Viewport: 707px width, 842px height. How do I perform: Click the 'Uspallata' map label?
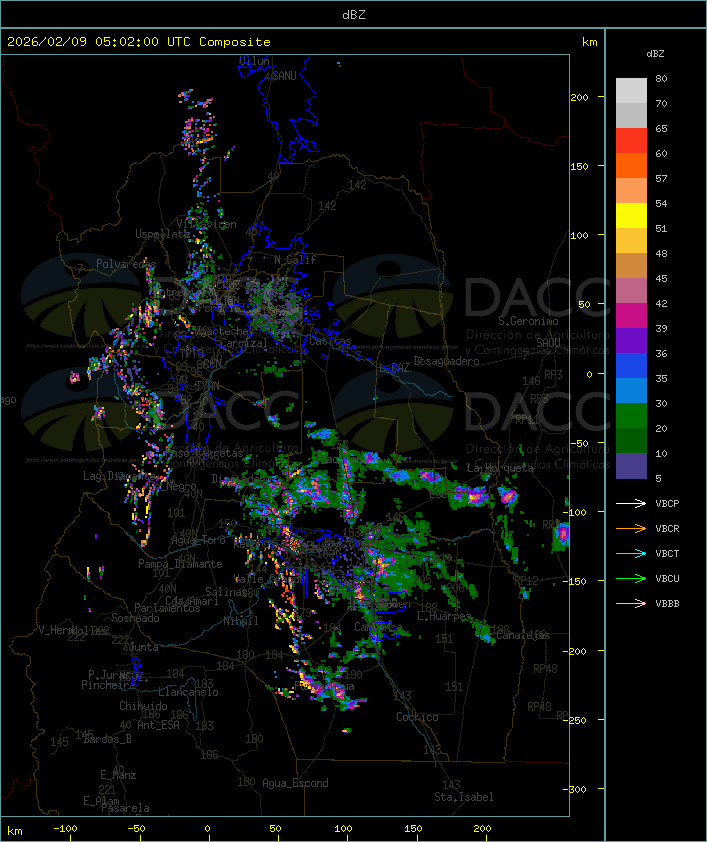click(162, 234)
